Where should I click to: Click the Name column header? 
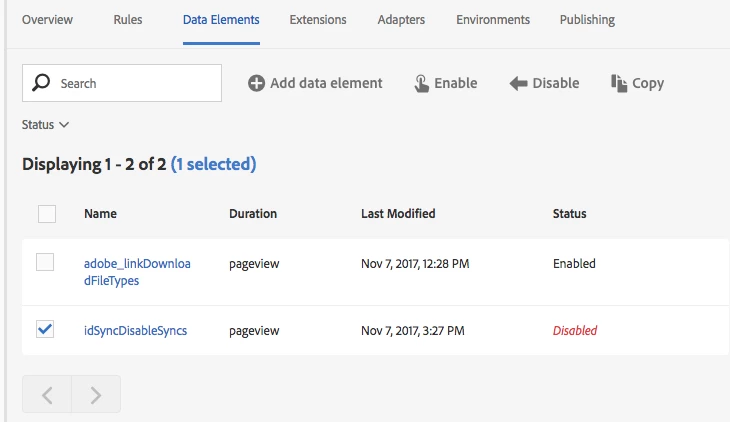click(101, 213)
